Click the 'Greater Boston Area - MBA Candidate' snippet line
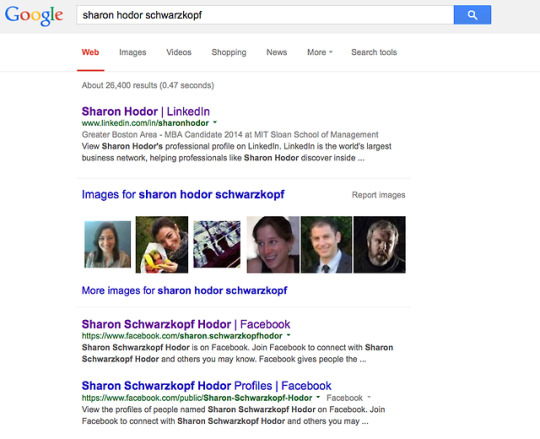Screen dimensions: 540x439 230,135
